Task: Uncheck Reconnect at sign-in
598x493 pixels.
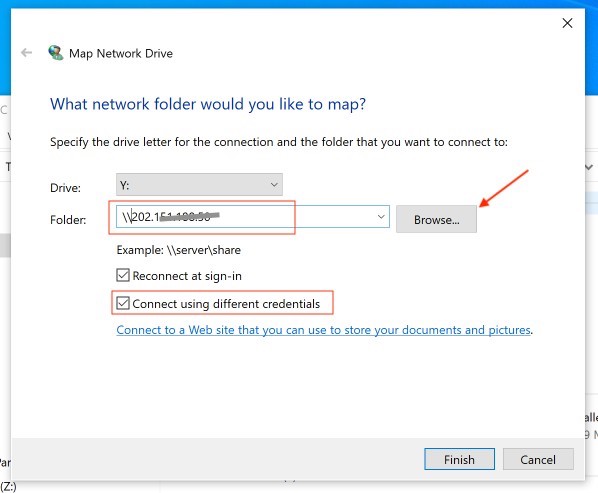Action: [123, 275]
